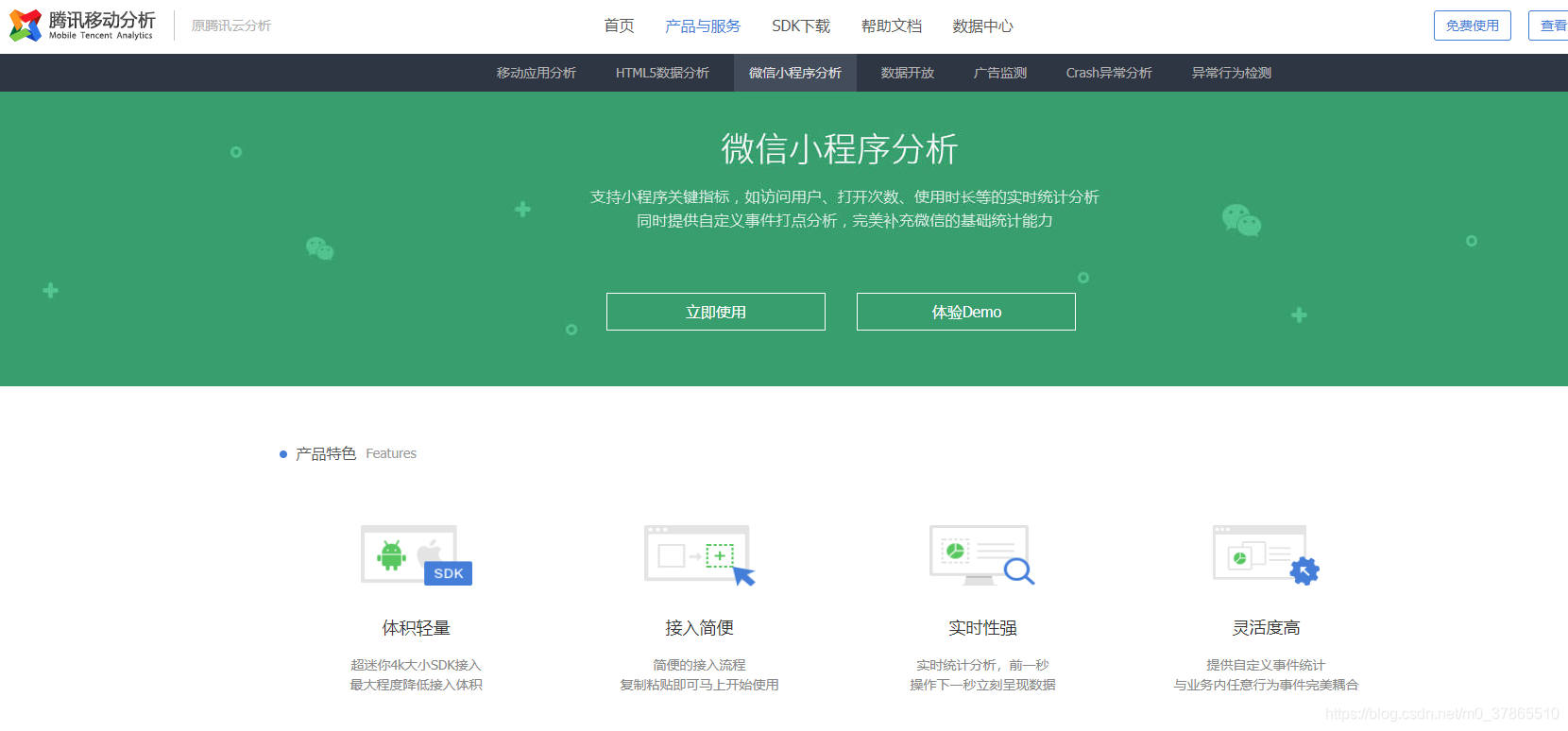The height and width of the screenshot is (731, 1568).
Task: Click the SDK feature icon above 体积轻量
Action: click(x=417, y=555)
